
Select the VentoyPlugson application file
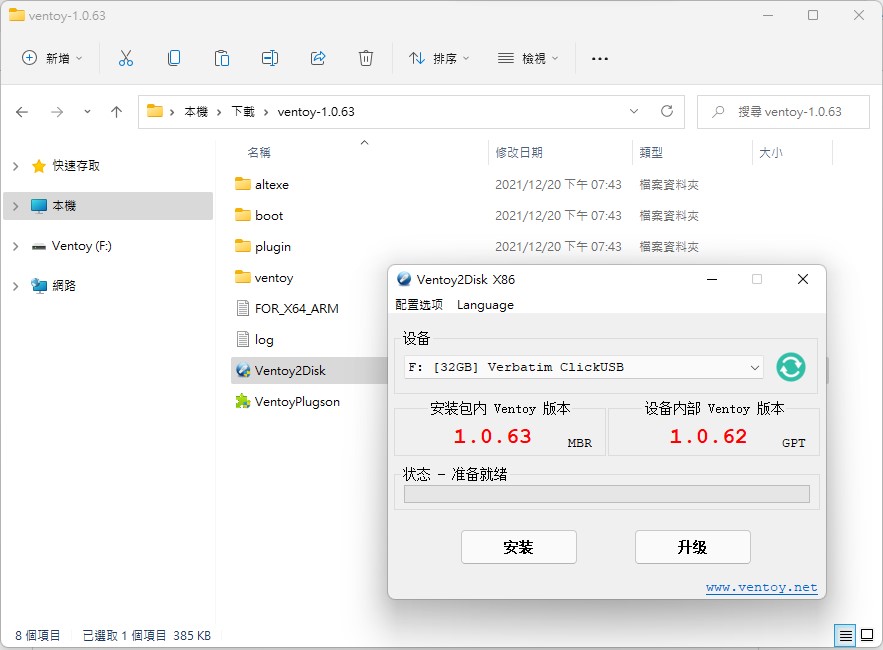(296, 401)
